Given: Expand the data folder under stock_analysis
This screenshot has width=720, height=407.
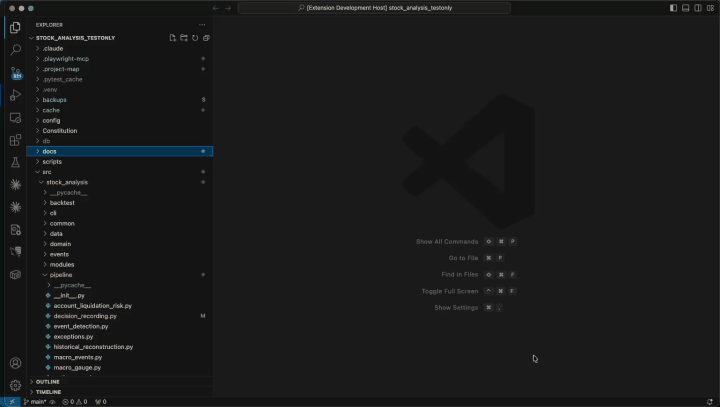Looking at the screenshot, I should coord(119,233).
